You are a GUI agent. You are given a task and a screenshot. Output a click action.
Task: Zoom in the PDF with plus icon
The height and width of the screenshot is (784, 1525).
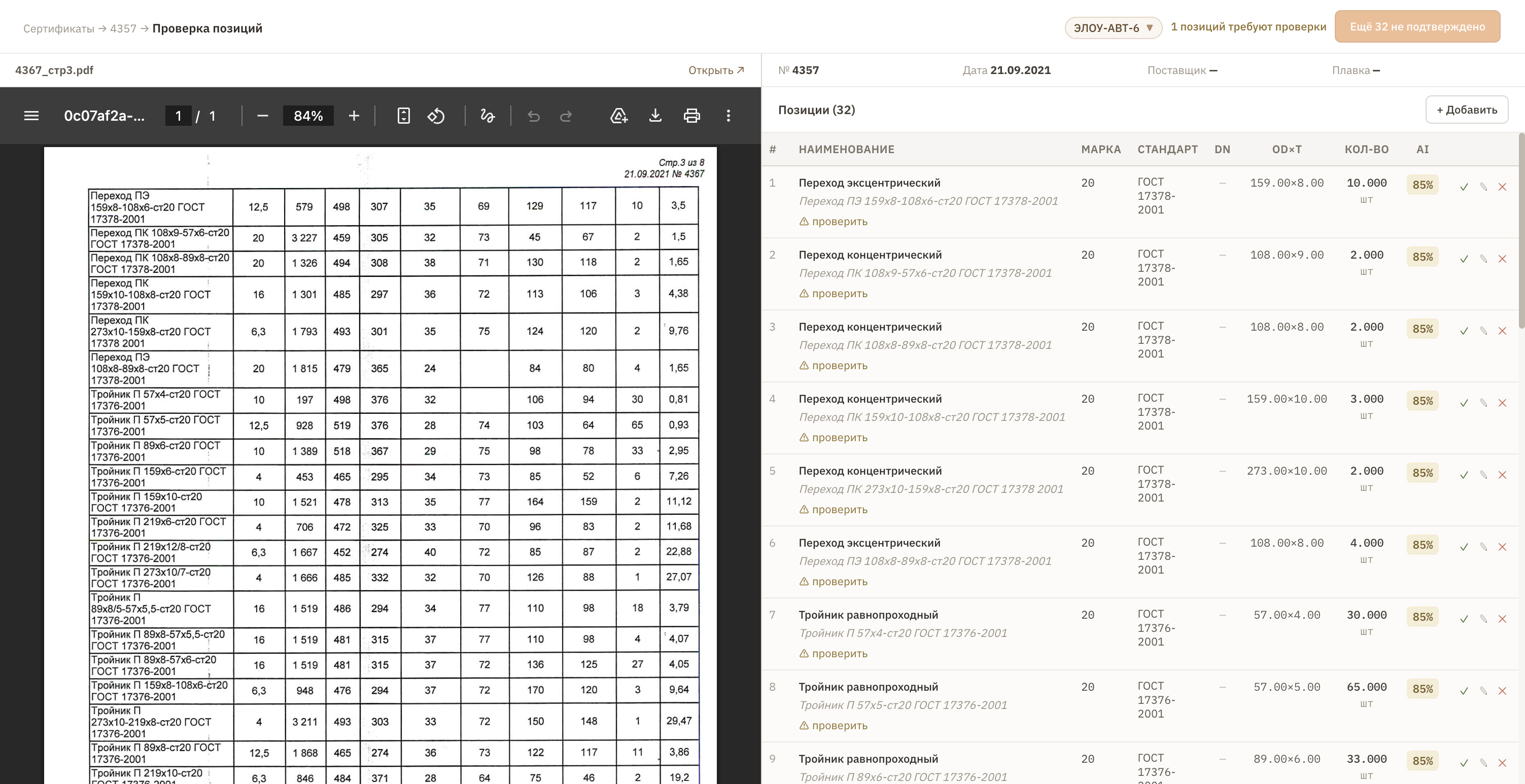[x=354, y=116]
